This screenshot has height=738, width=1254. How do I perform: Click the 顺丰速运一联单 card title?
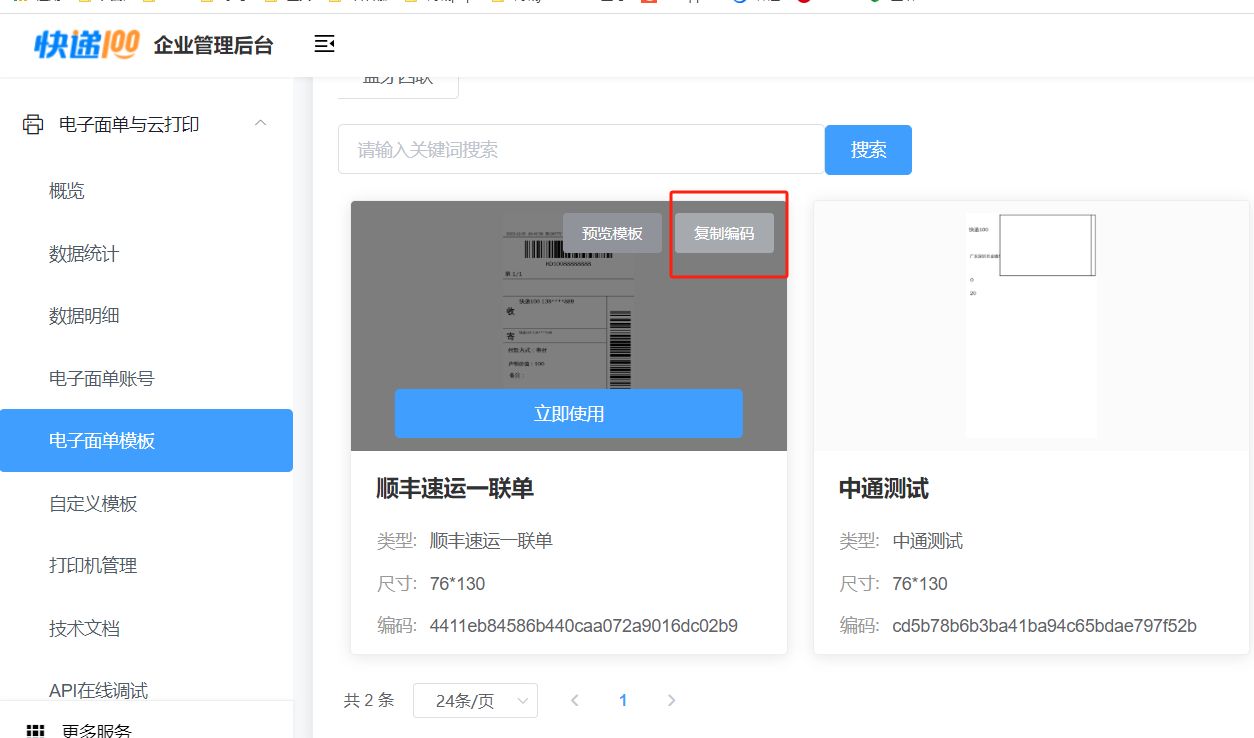(x=455, y=488)
